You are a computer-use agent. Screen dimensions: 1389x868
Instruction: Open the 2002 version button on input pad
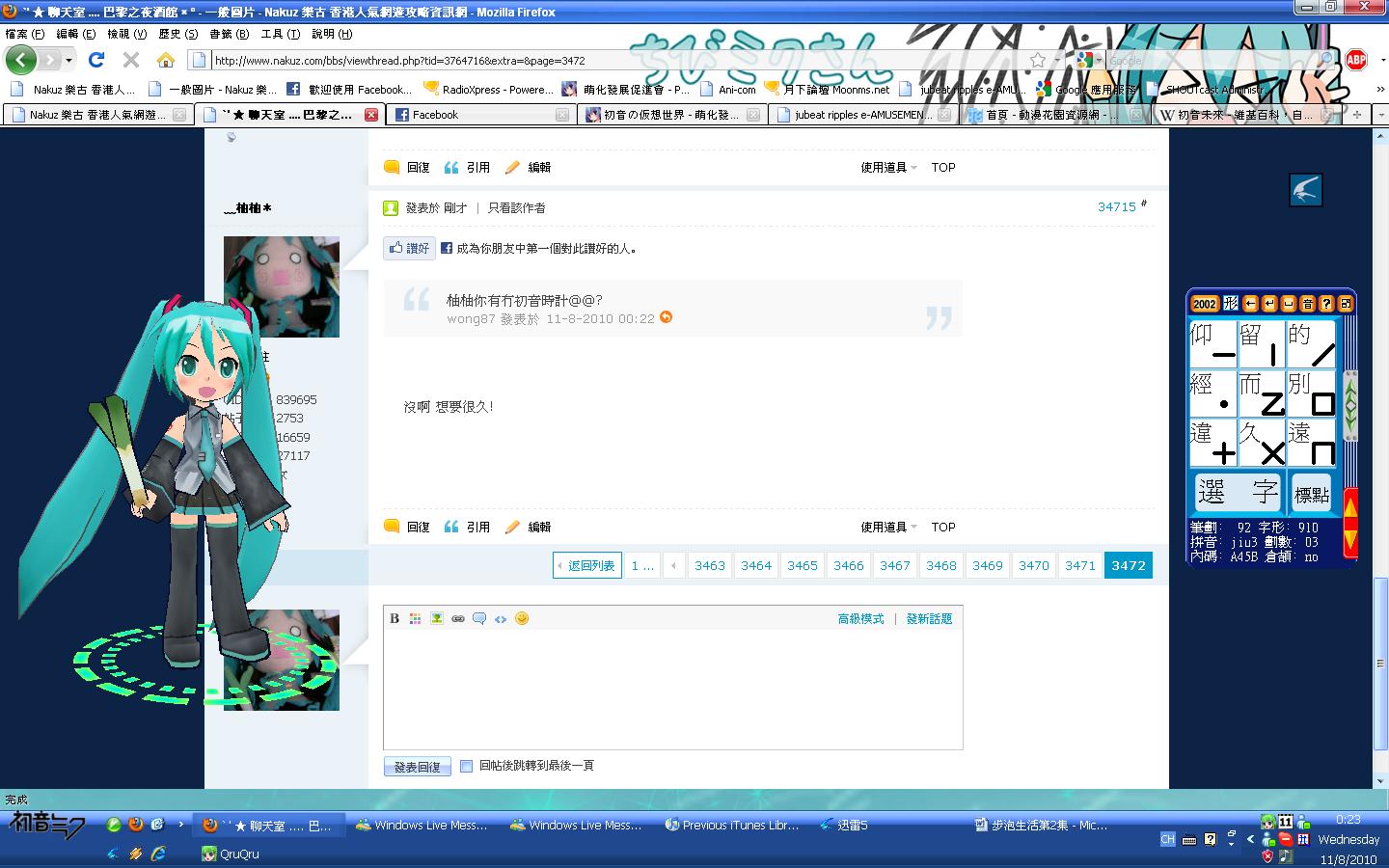pos(1205,304)
